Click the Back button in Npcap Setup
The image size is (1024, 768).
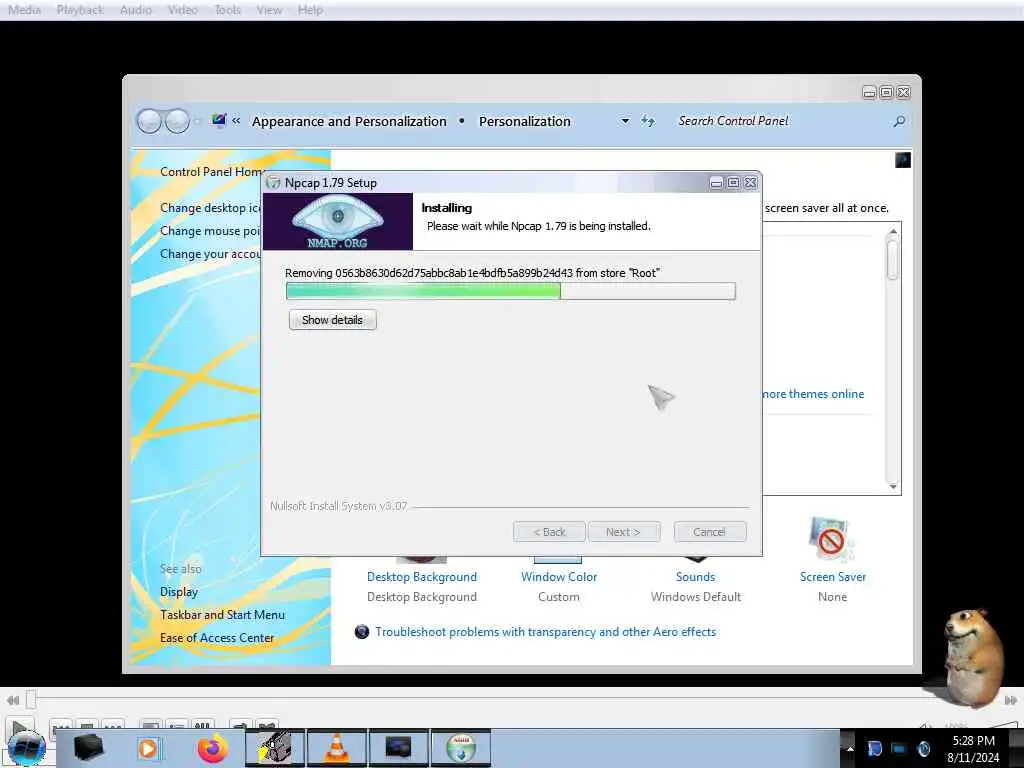549,532
